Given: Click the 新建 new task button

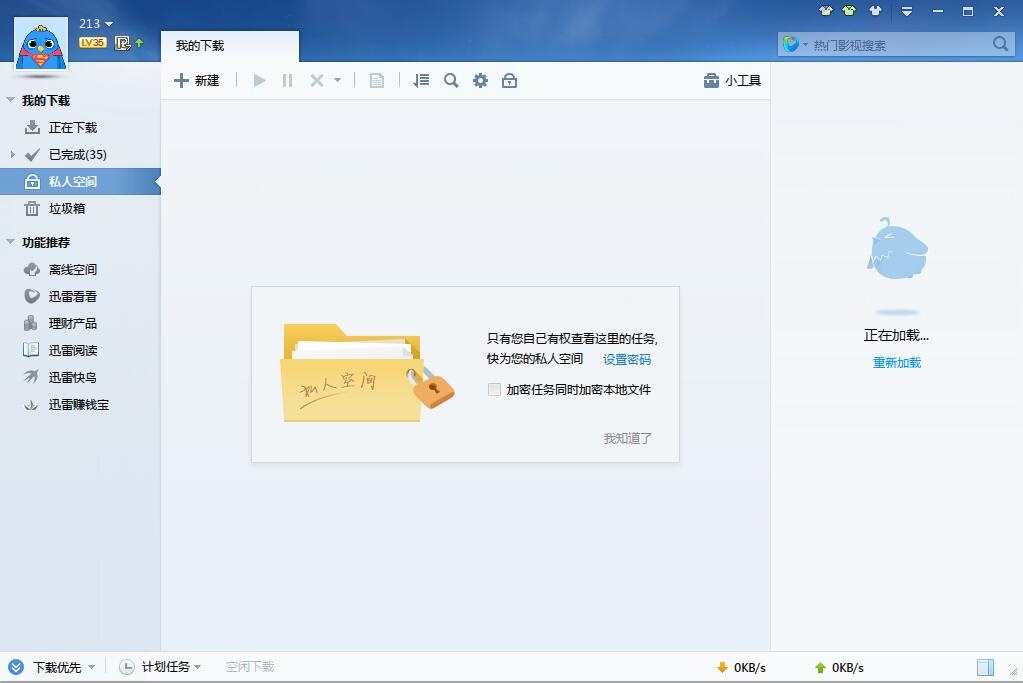Looking at the screenshot, I should pos(196,80).
